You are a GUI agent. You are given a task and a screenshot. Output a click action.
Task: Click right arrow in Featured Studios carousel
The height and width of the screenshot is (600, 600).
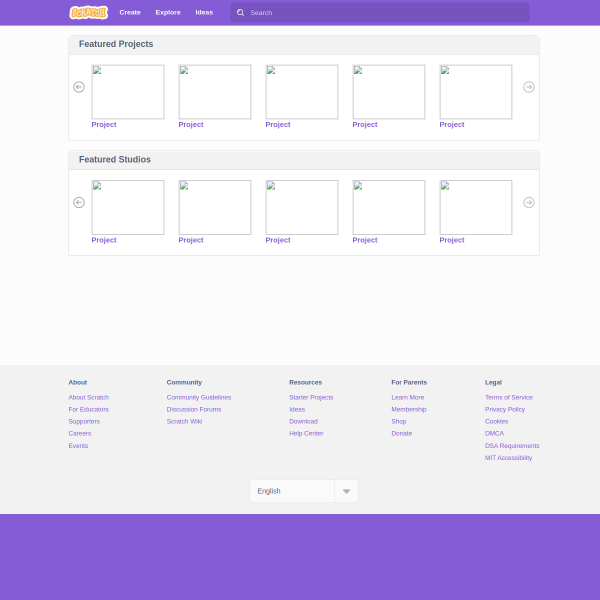(529, 202)
